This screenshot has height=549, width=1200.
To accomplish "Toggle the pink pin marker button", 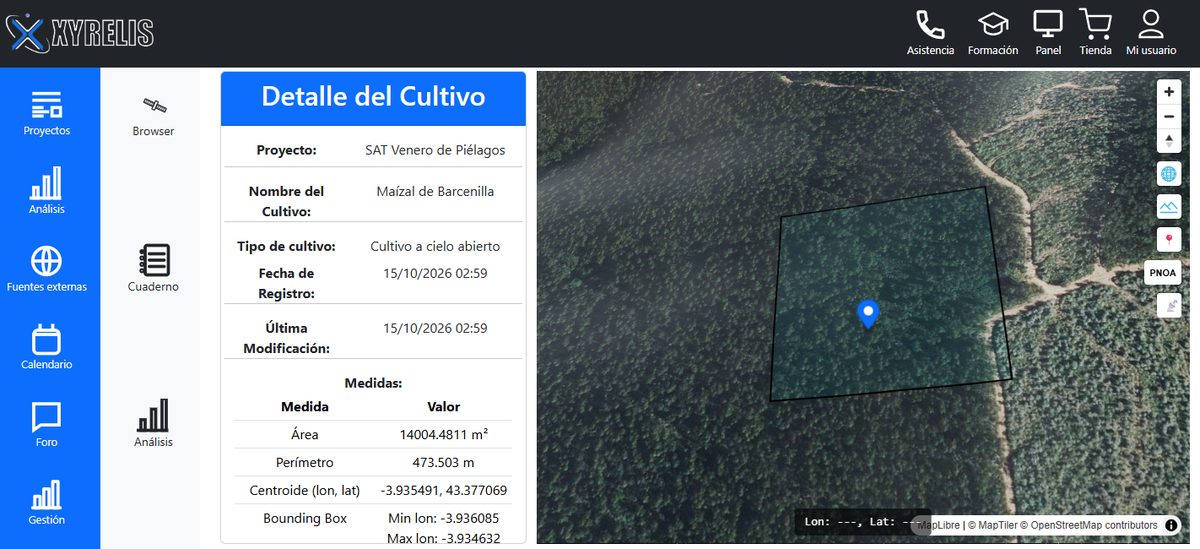I will pos(1169,240).
